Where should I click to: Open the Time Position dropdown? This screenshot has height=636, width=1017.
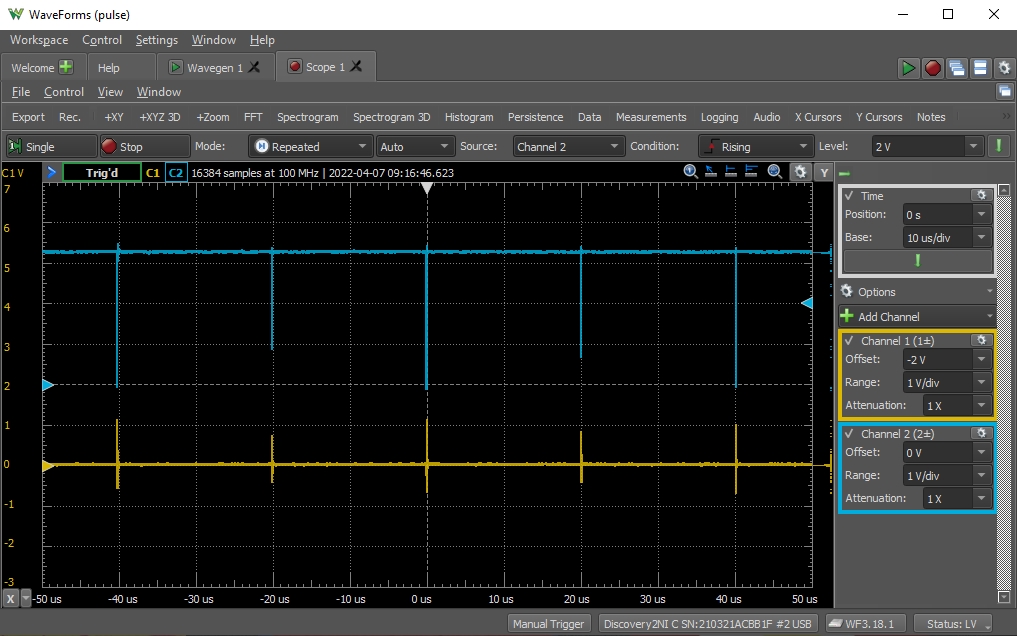(x=981, y=214)
